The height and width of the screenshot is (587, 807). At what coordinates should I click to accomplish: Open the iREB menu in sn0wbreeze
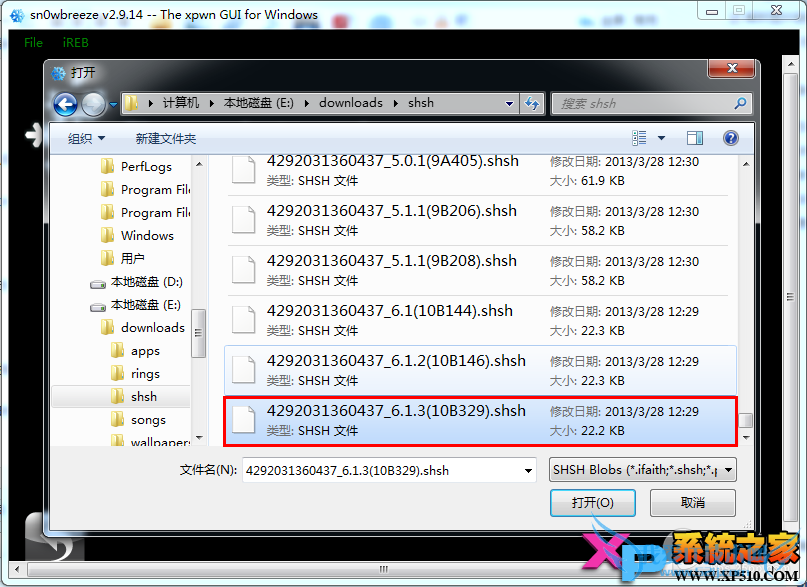coord(76,43)
